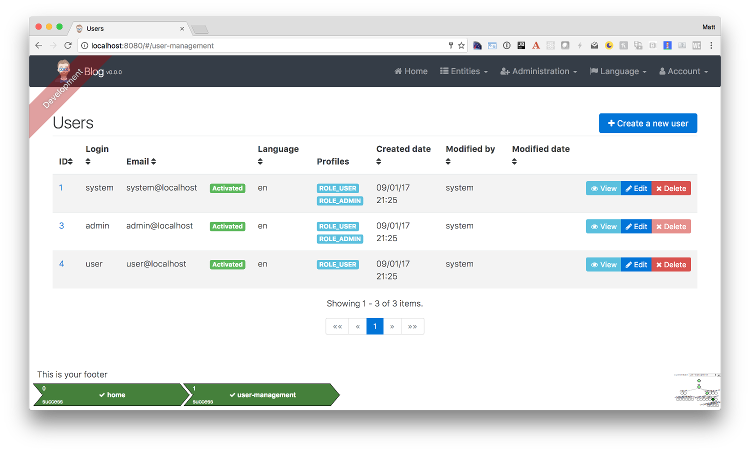Open user ID 1 link
The height and width of the screenshot is (452, 750).
click(x=61, y=188)
